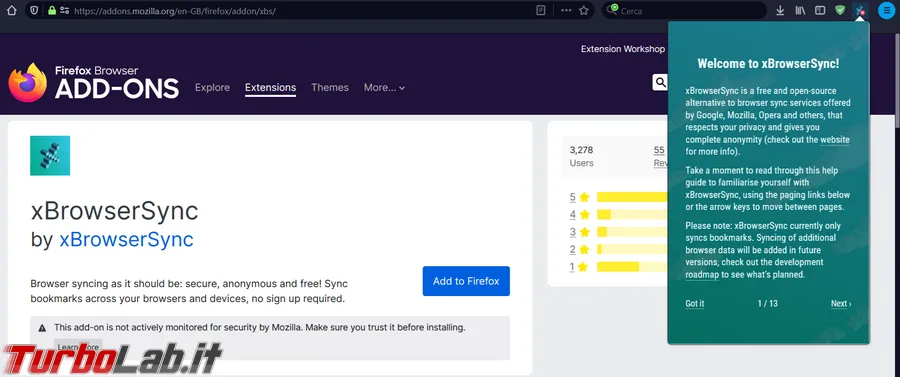
Task: Click the 3,278 Users count
Action: click(x=581, y=156)
